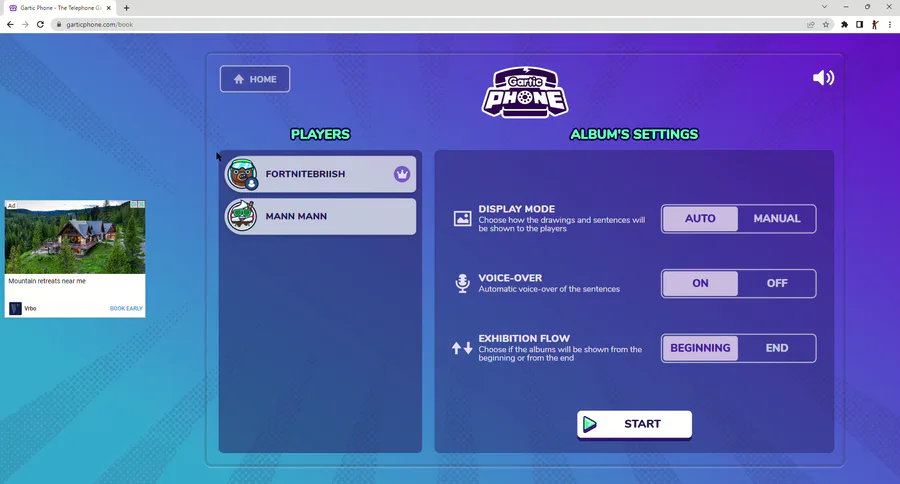This screenshot has width=900, height=484.
Task: Click the ALBUM'S SETTINGS heading
Action: point(634,134)
